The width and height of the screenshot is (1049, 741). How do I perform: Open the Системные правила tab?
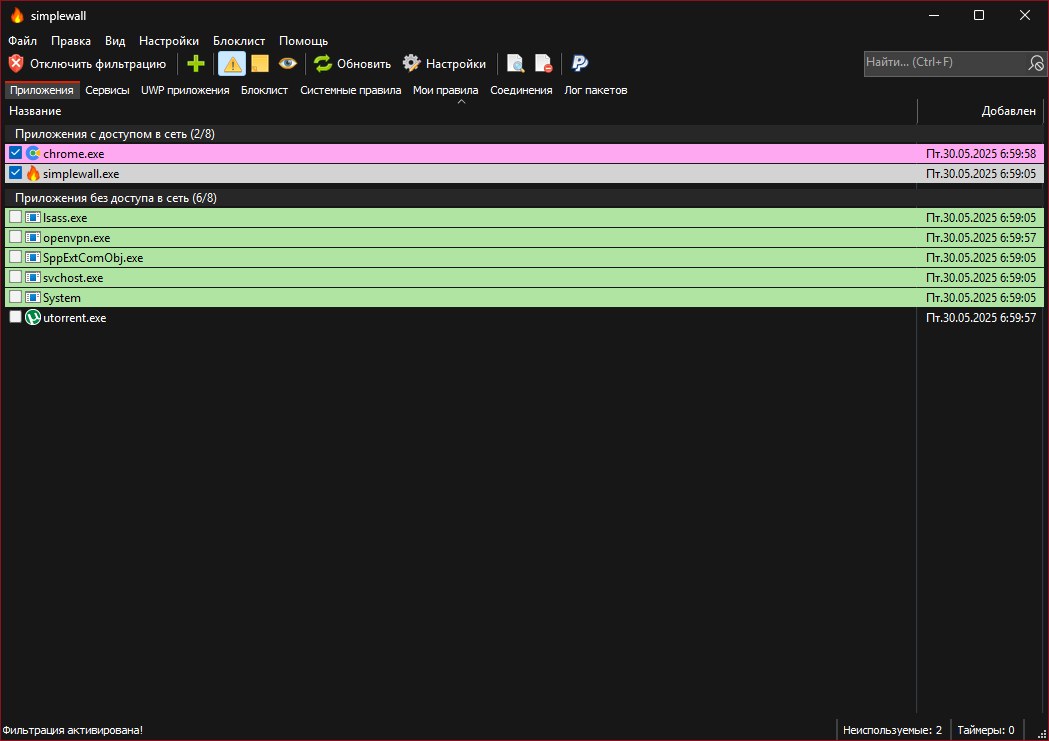point(351,90)
